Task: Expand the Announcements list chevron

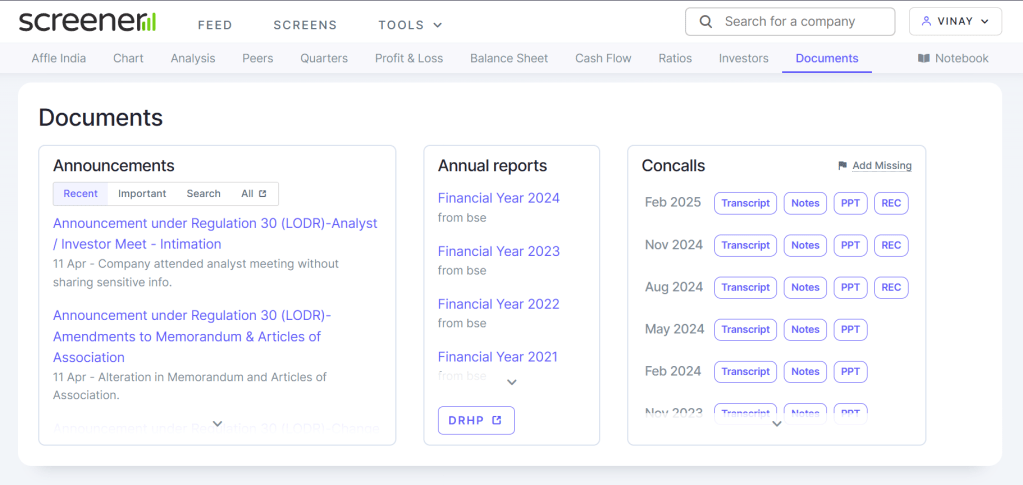Action: (x=217, y=424)
